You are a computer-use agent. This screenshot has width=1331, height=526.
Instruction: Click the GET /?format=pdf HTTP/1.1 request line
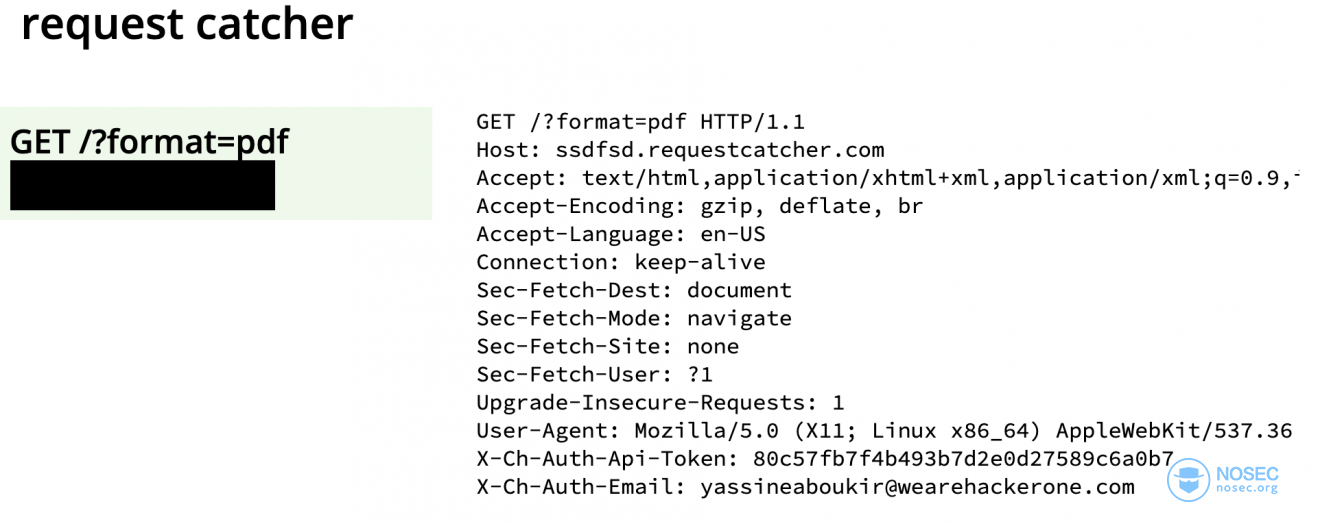(640, 122)
